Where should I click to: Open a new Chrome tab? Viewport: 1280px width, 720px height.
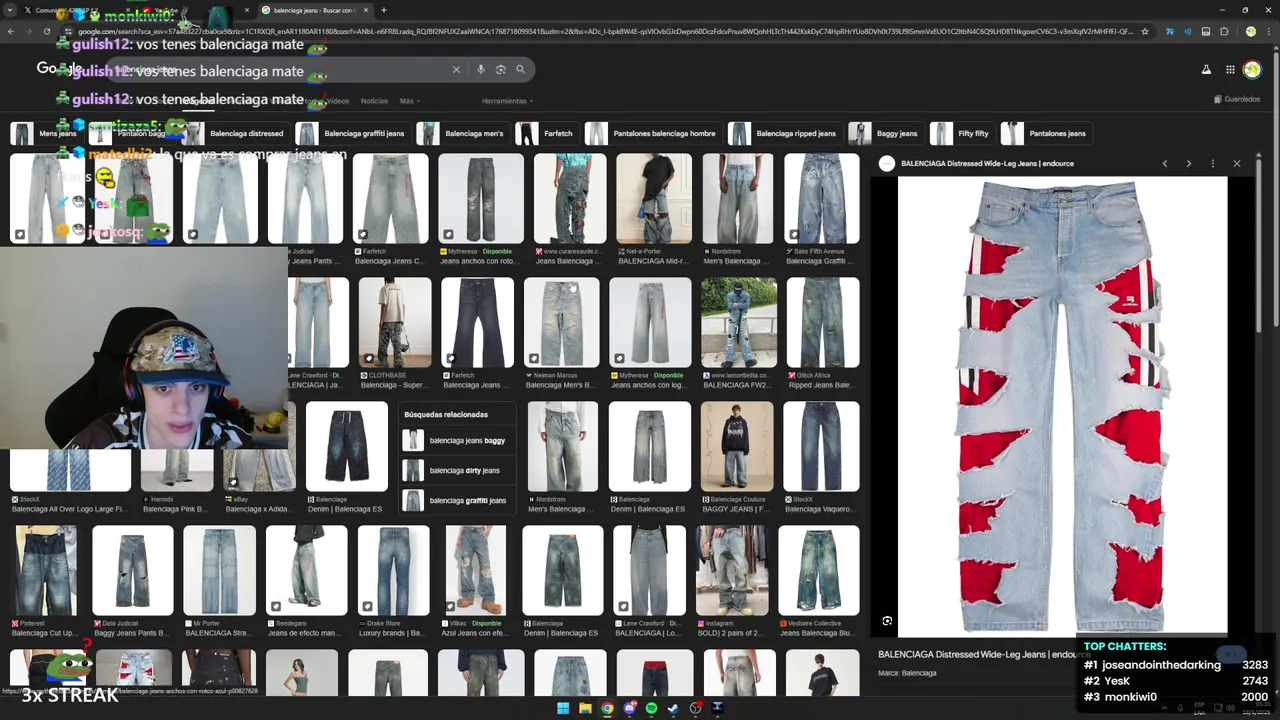(x=384, y=10)
